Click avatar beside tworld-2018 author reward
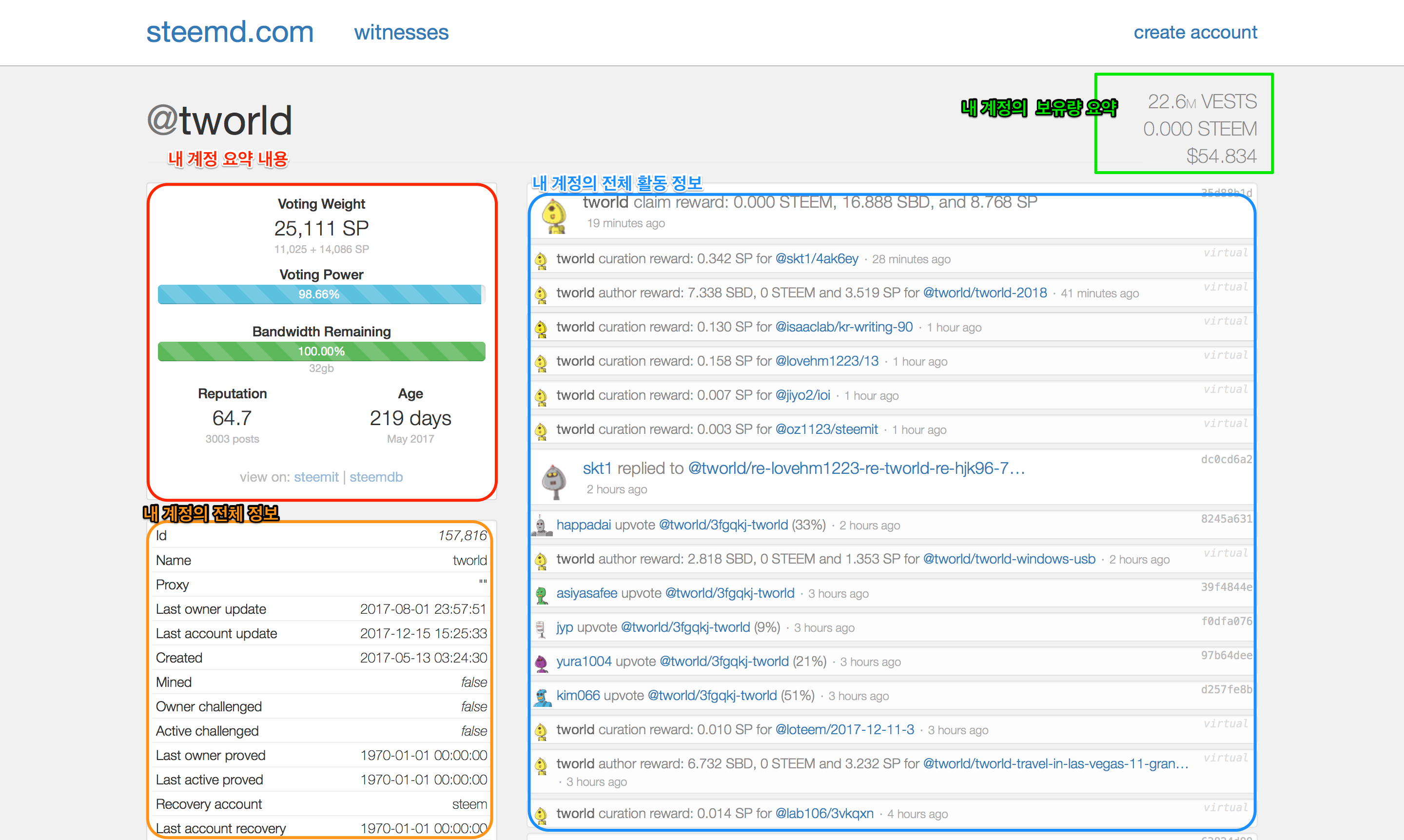Screen dimensions: 1404x840 [541, 294]
